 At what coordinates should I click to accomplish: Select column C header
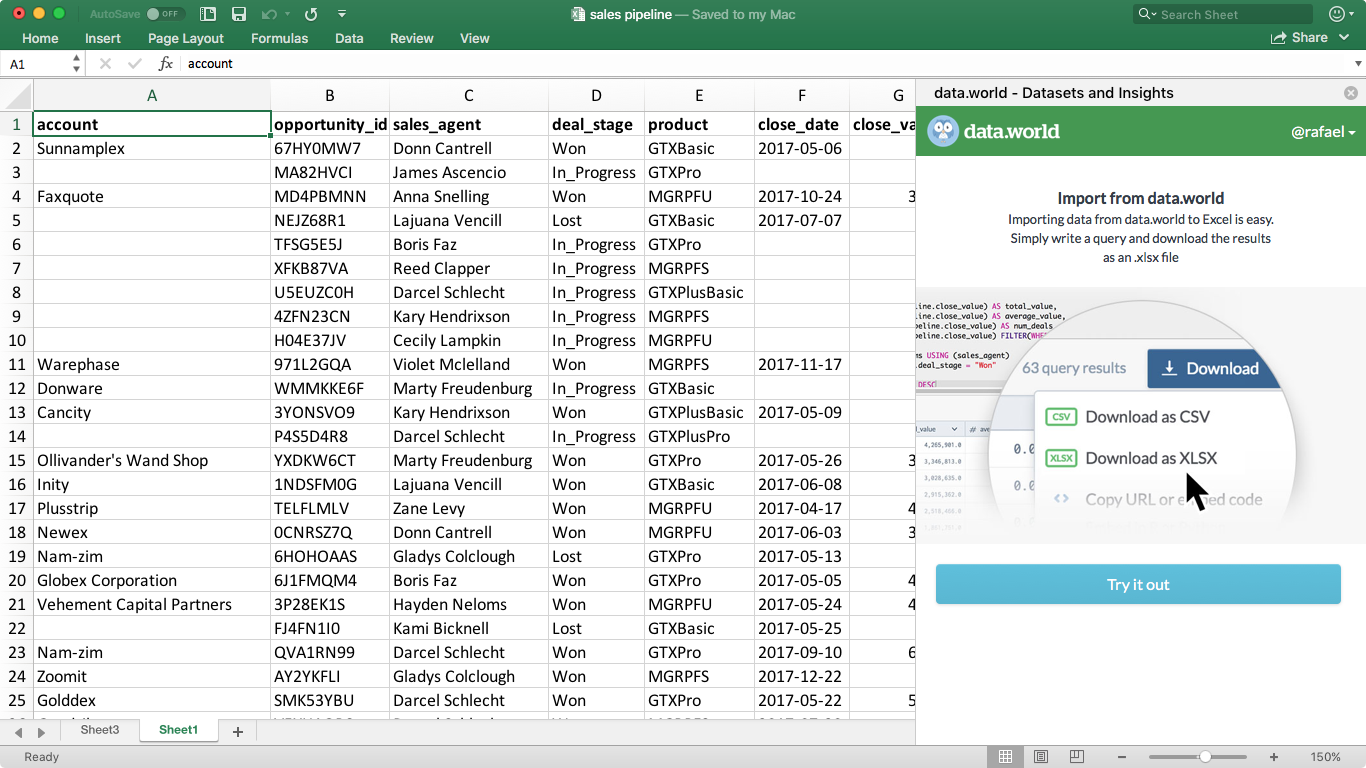(x=469, y=96)
